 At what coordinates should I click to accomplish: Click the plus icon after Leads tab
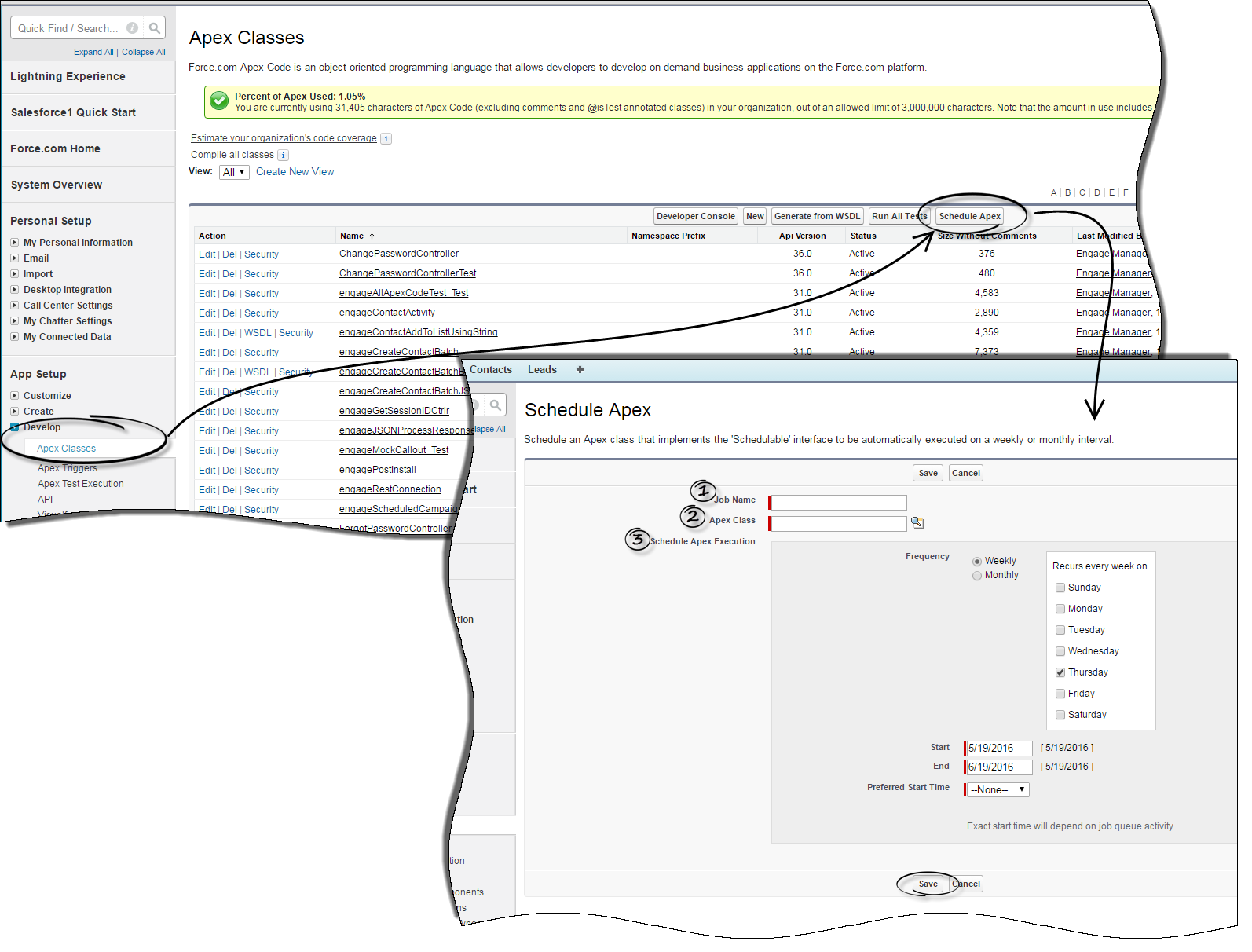pos(580,370)
